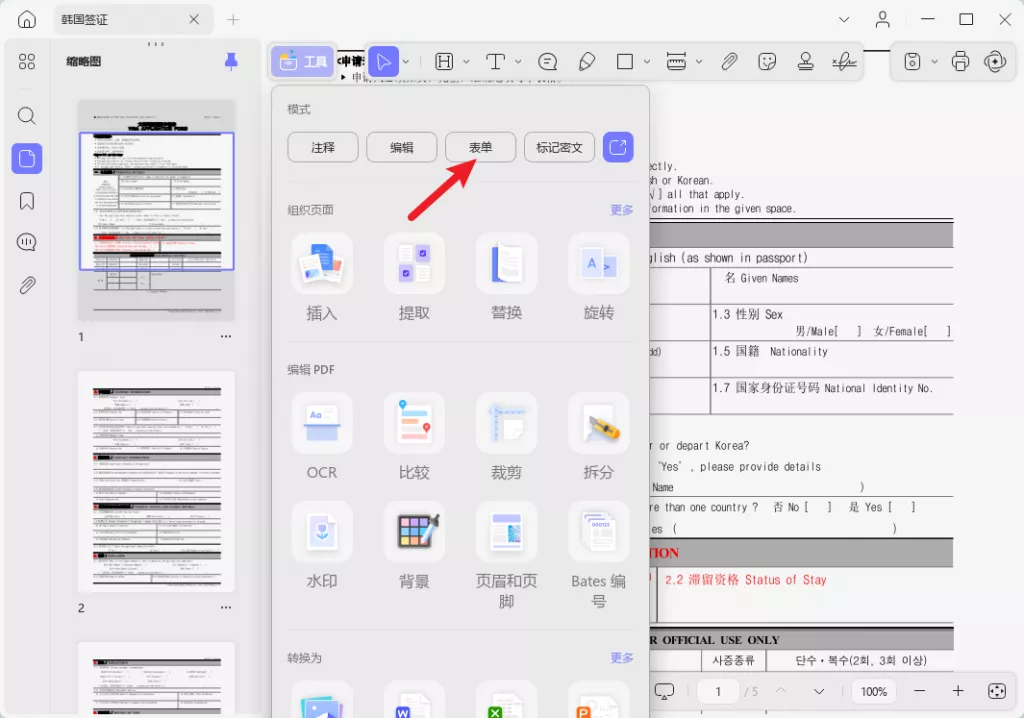
Task: Select the highlighter annotation tool
Action: [587, 61]
